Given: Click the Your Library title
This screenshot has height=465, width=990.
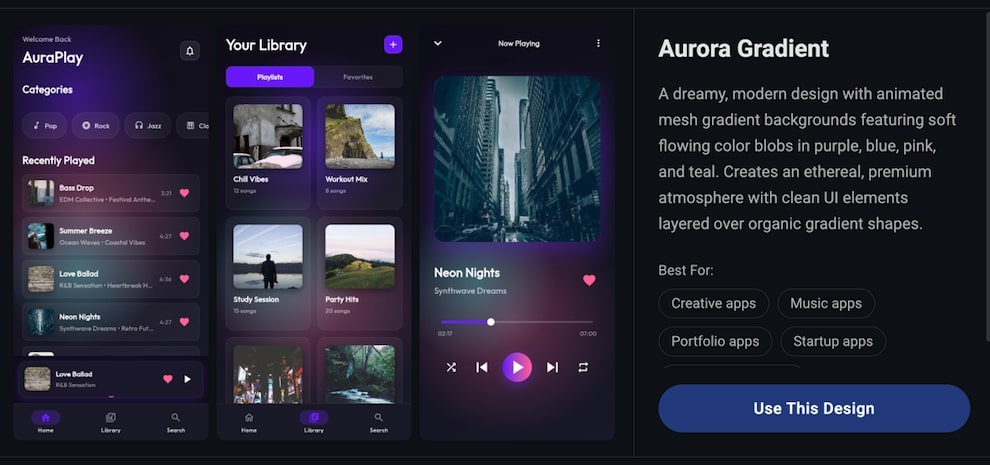Looking at the screenshot, I should point(266,45).
